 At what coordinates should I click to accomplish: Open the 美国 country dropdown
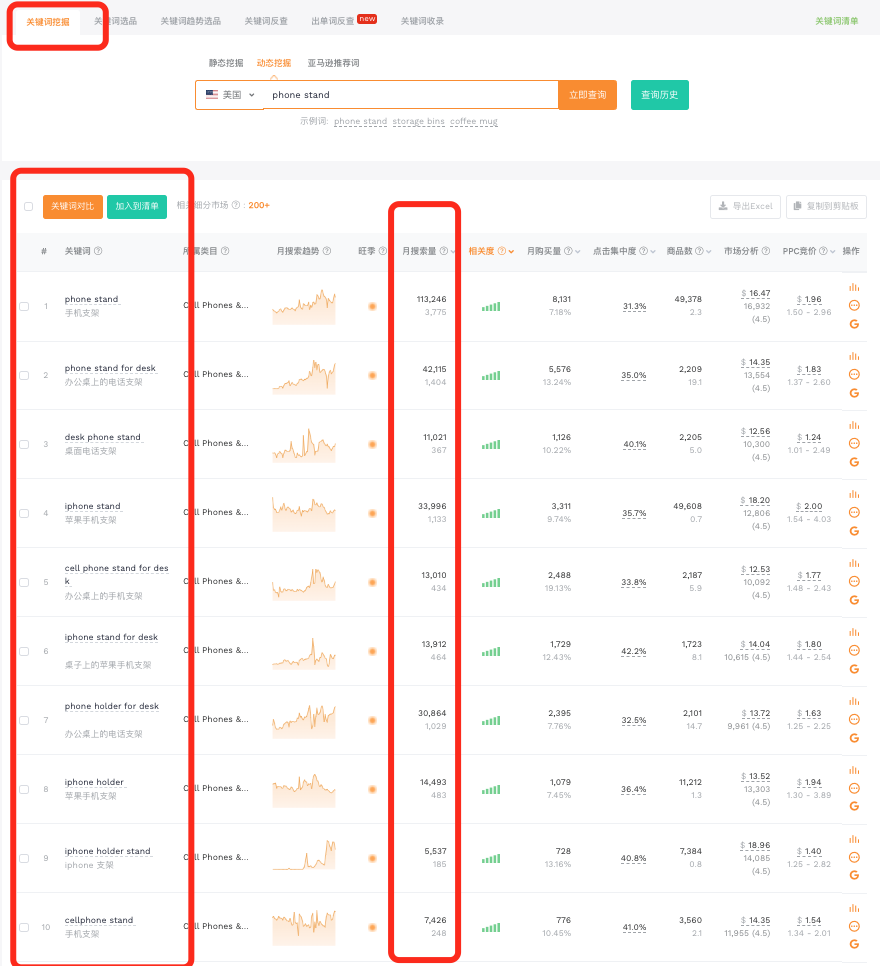[230, 95]
